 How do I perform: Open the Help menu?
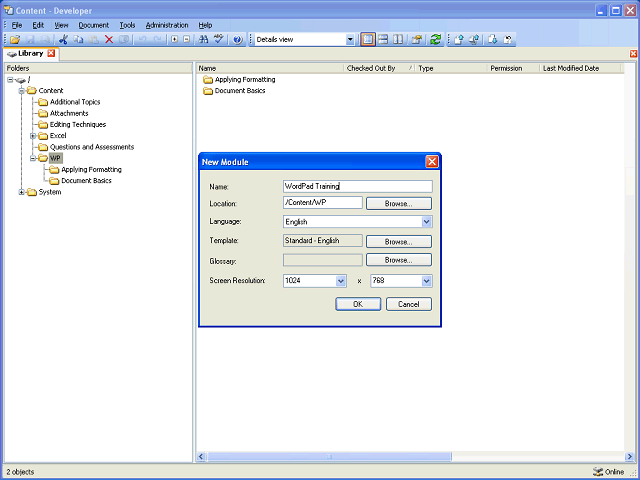tap(205, 25)
